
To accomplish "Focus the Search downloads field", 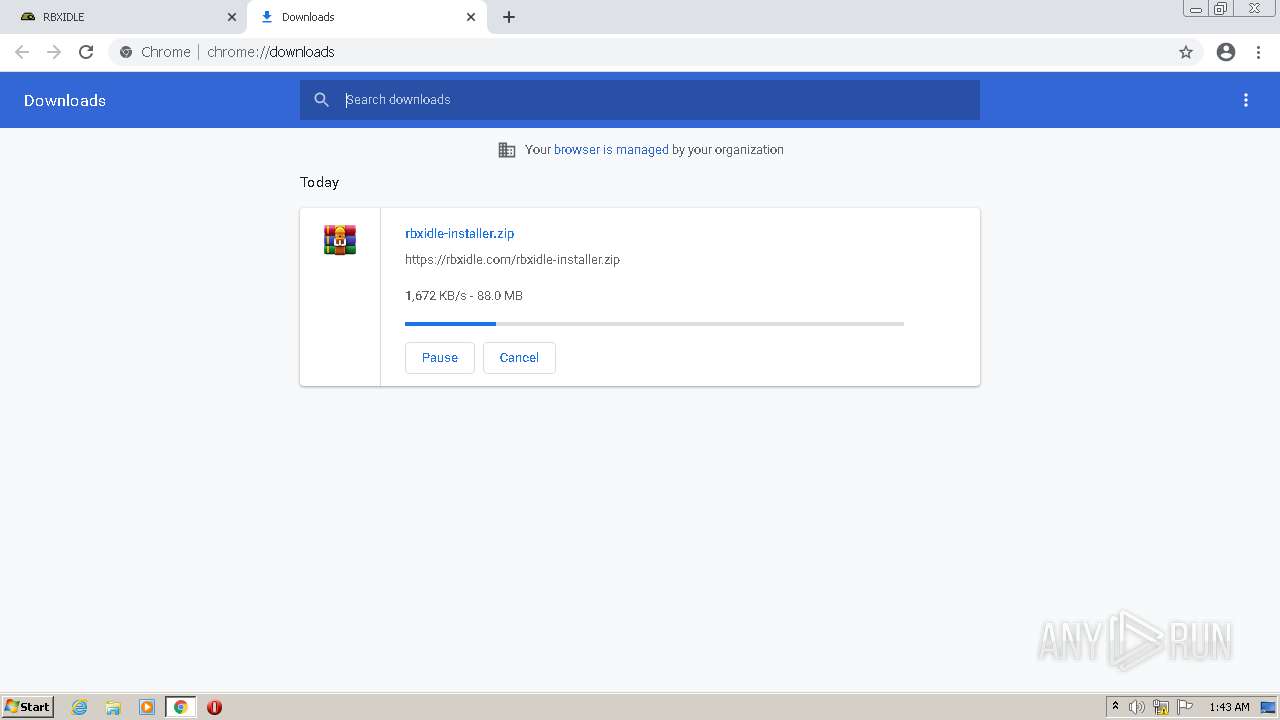I will coord(640,100).
